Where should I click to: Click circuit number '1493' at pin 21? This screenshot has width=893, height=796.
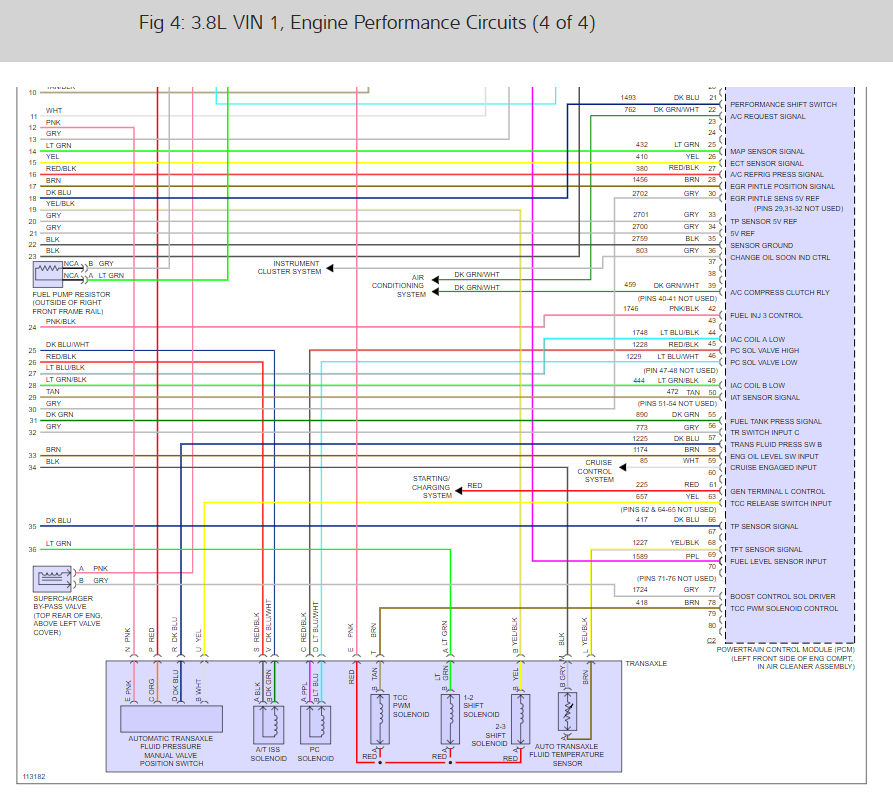628,98
